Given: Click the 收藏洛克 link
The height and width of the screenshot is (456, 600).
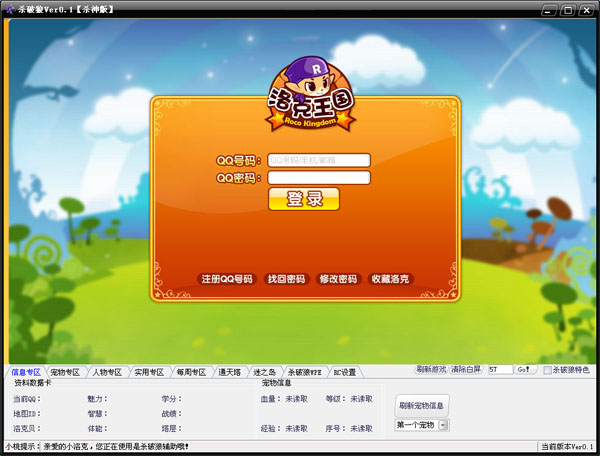Looking at the screenshot, I should 390,279.
